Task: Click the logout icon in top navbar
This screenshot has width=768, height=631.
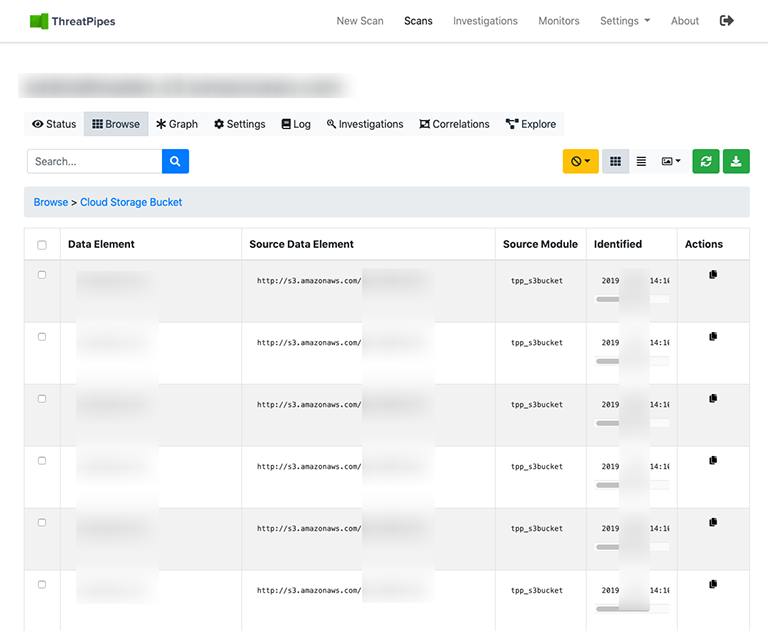Action: click(x=727, y=20)
